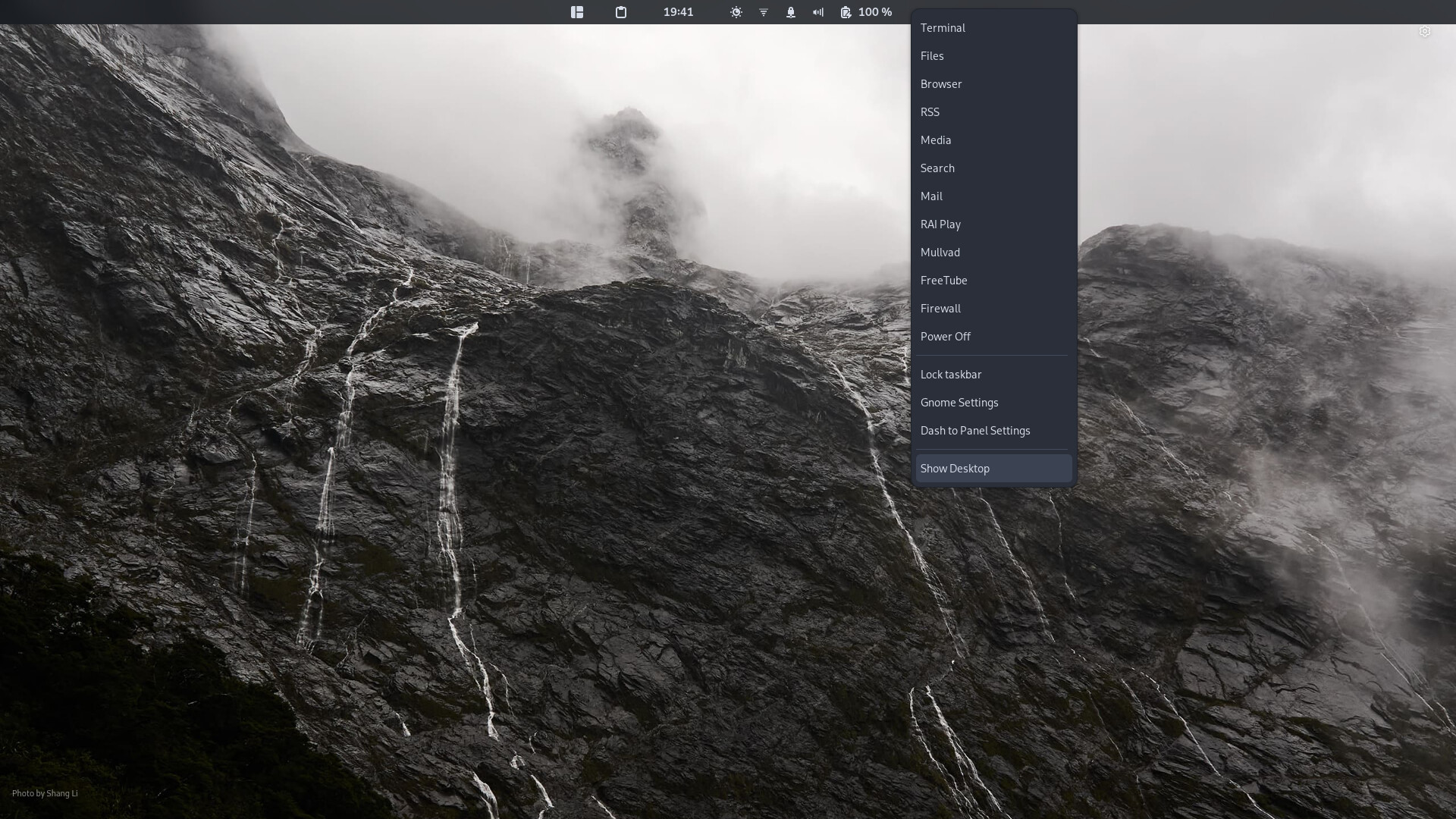Image resolution: width=1456 pixels, height=819 pixels.
Task: Click the 100 % battery label
Action: [x=875, y=12]
